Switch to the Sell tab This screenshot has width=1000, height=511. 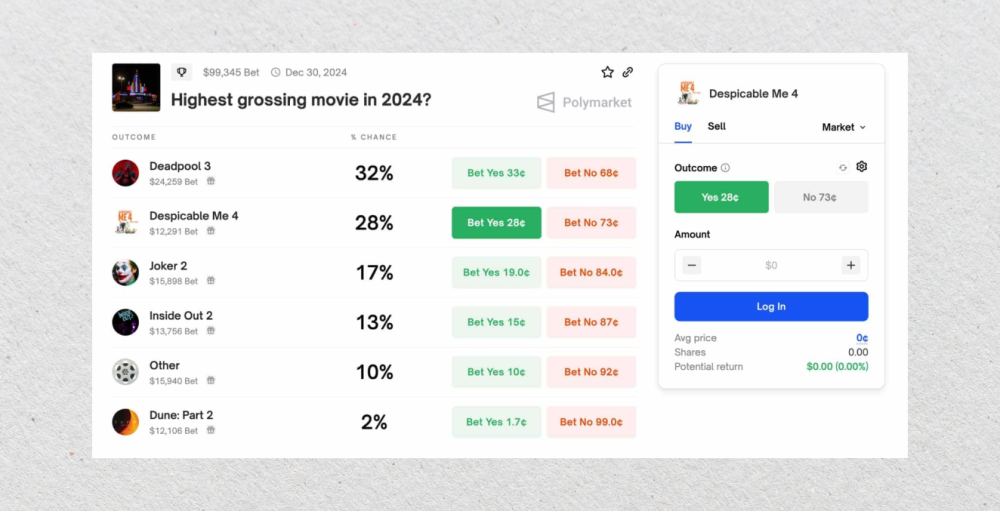pyautogui.click(x=716, y=127)
